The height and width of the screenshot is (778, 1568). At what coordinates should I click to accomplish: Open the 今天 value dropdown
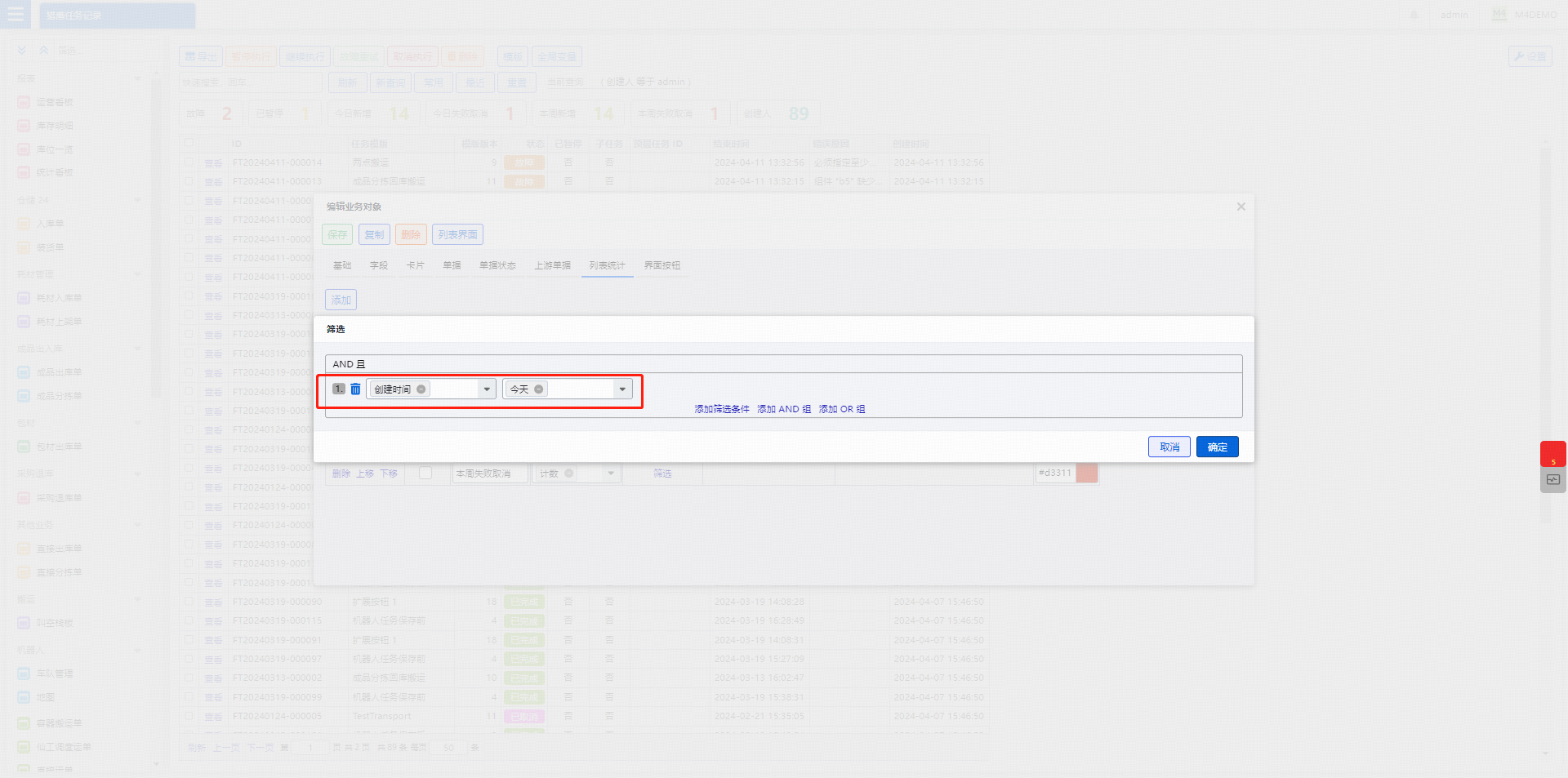coord(622,389)
